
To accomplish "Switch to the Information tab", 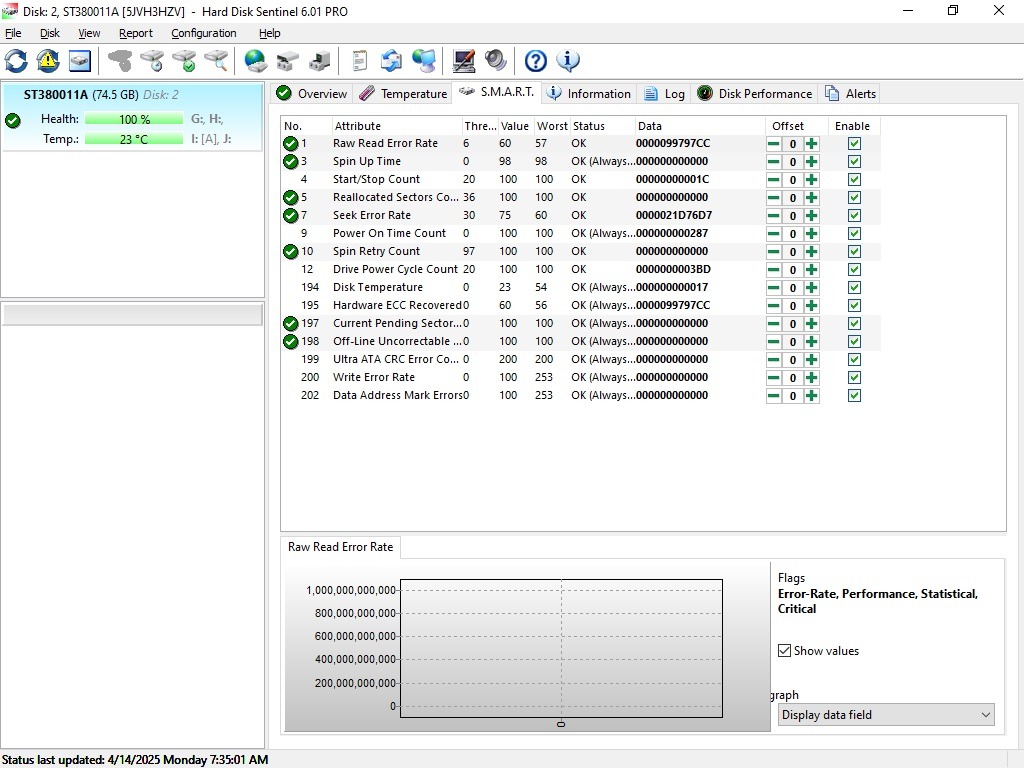I will pos(589,93).
